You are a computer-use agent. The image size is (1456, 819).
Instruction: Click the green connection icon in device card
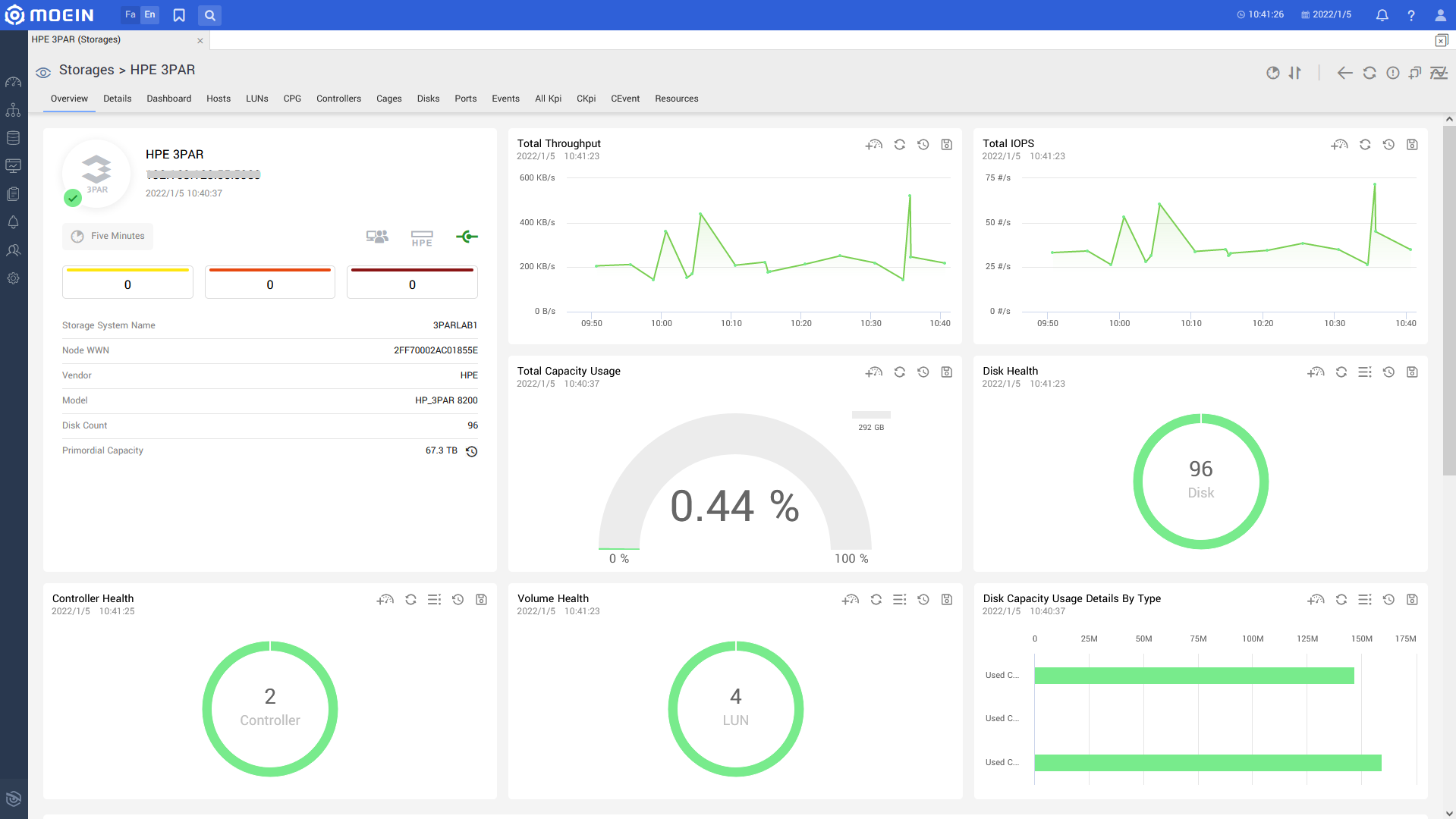pyautogui.click(x=467, y=237)
